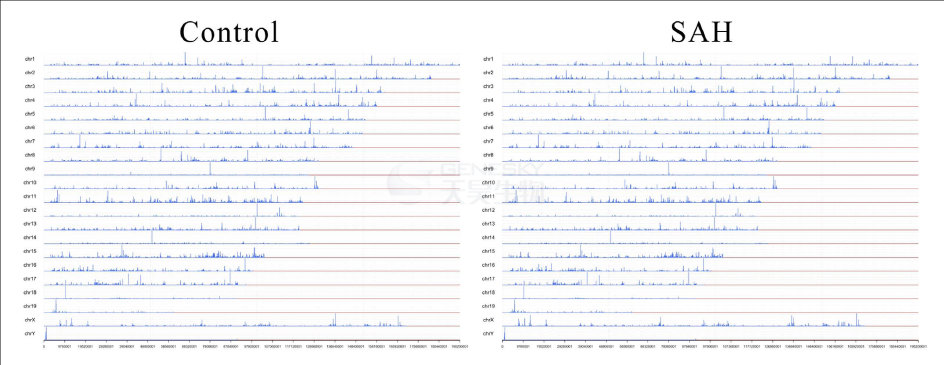Select chr6 label in Control panel

tap(30, 128)
